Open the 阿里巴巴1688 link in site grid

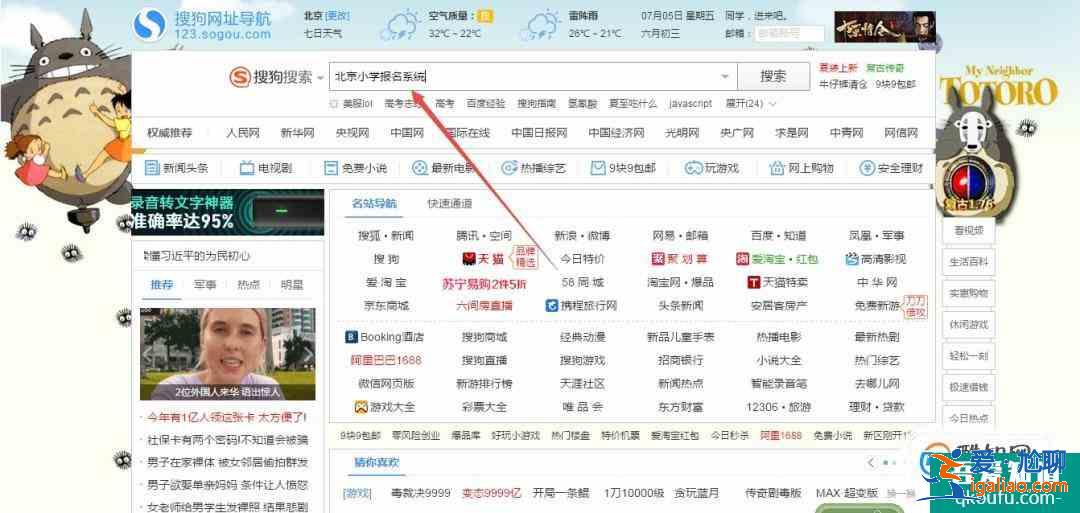[386, 360]
